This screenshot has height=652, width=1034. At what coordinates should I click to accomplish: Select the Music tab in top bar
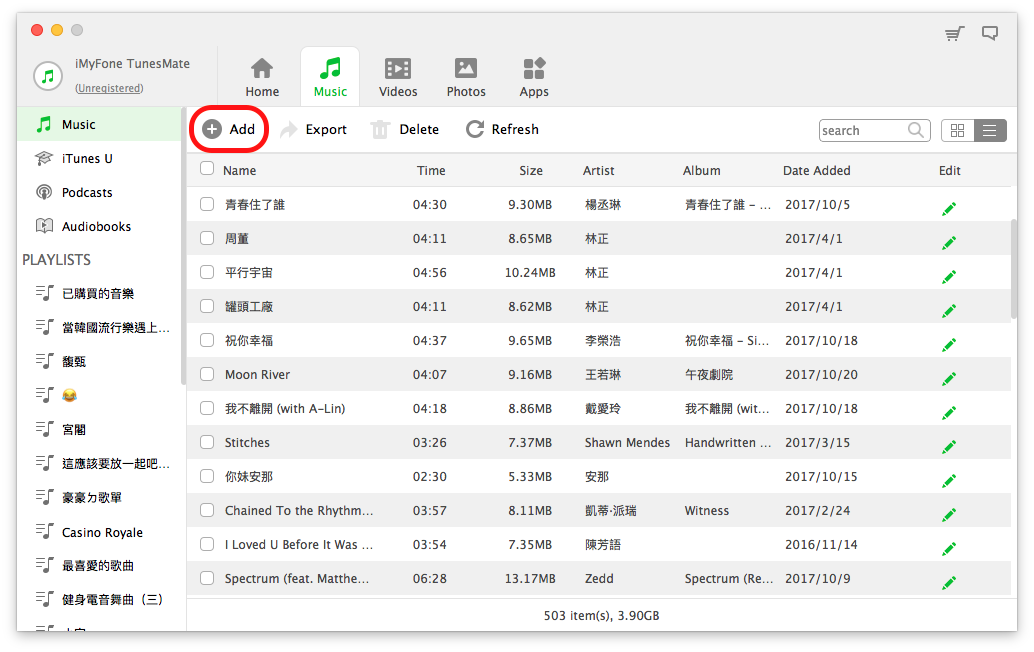pos(330,77)
